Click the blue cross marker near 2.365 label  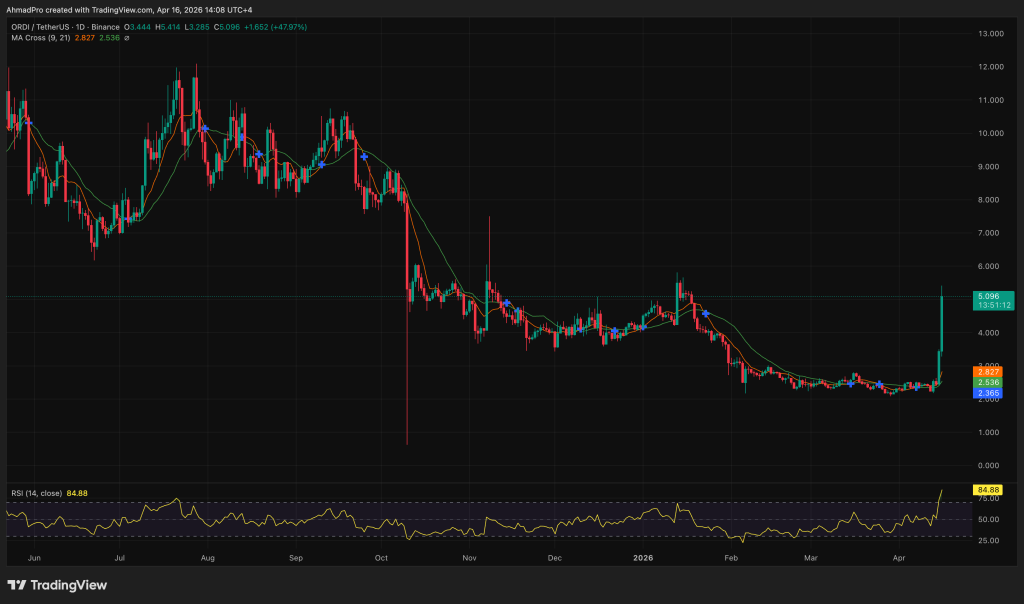pos(915,386)
